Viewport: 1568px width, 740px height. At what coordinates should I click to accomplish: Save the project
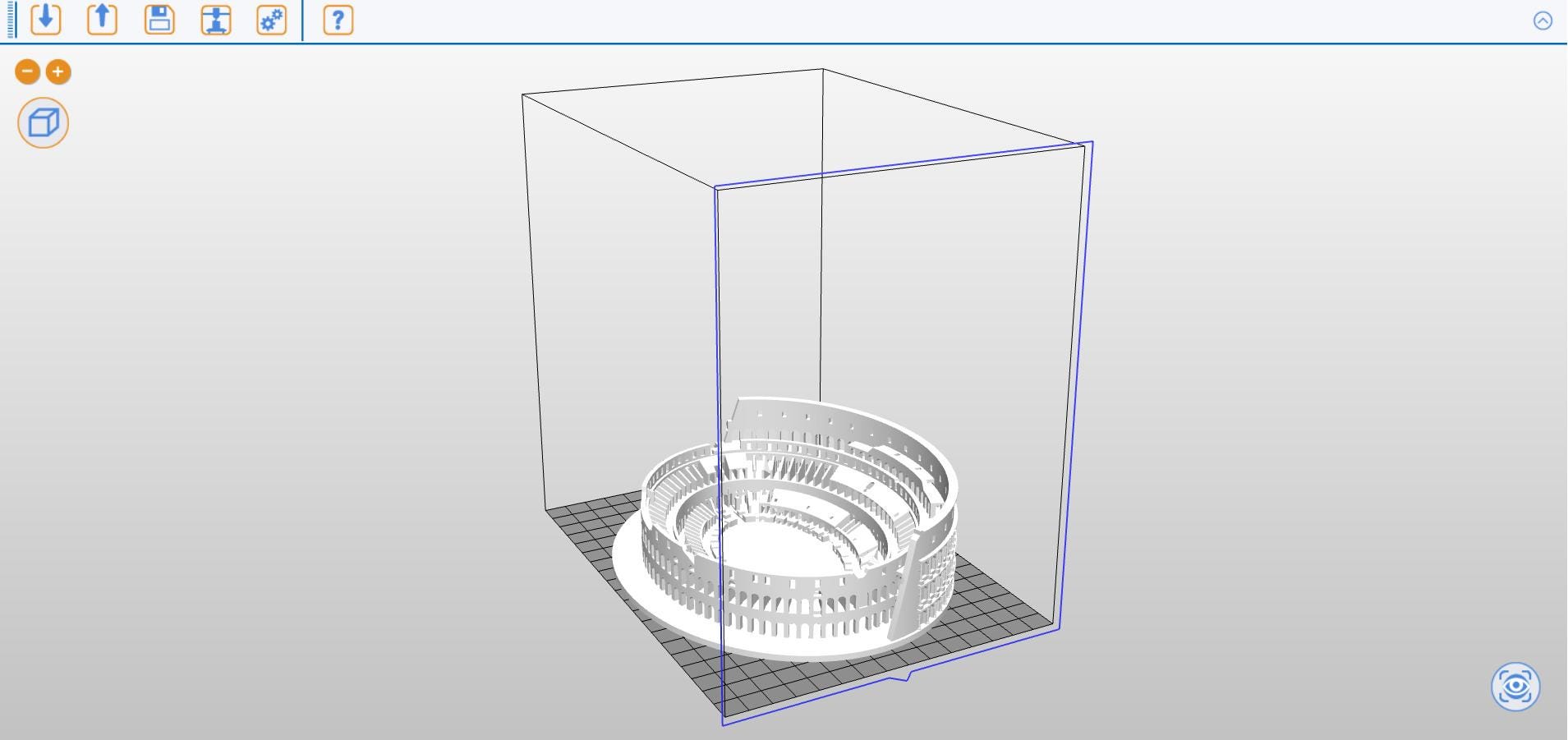tap(159, 21)
